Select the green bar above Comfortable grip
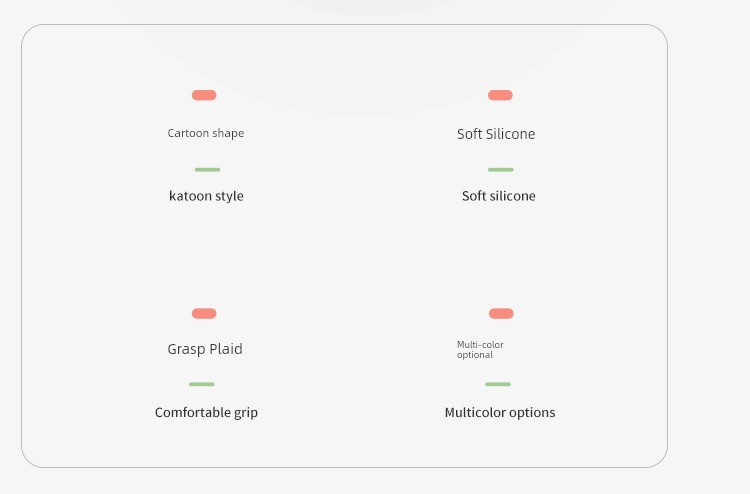 [x=202, y=384]
